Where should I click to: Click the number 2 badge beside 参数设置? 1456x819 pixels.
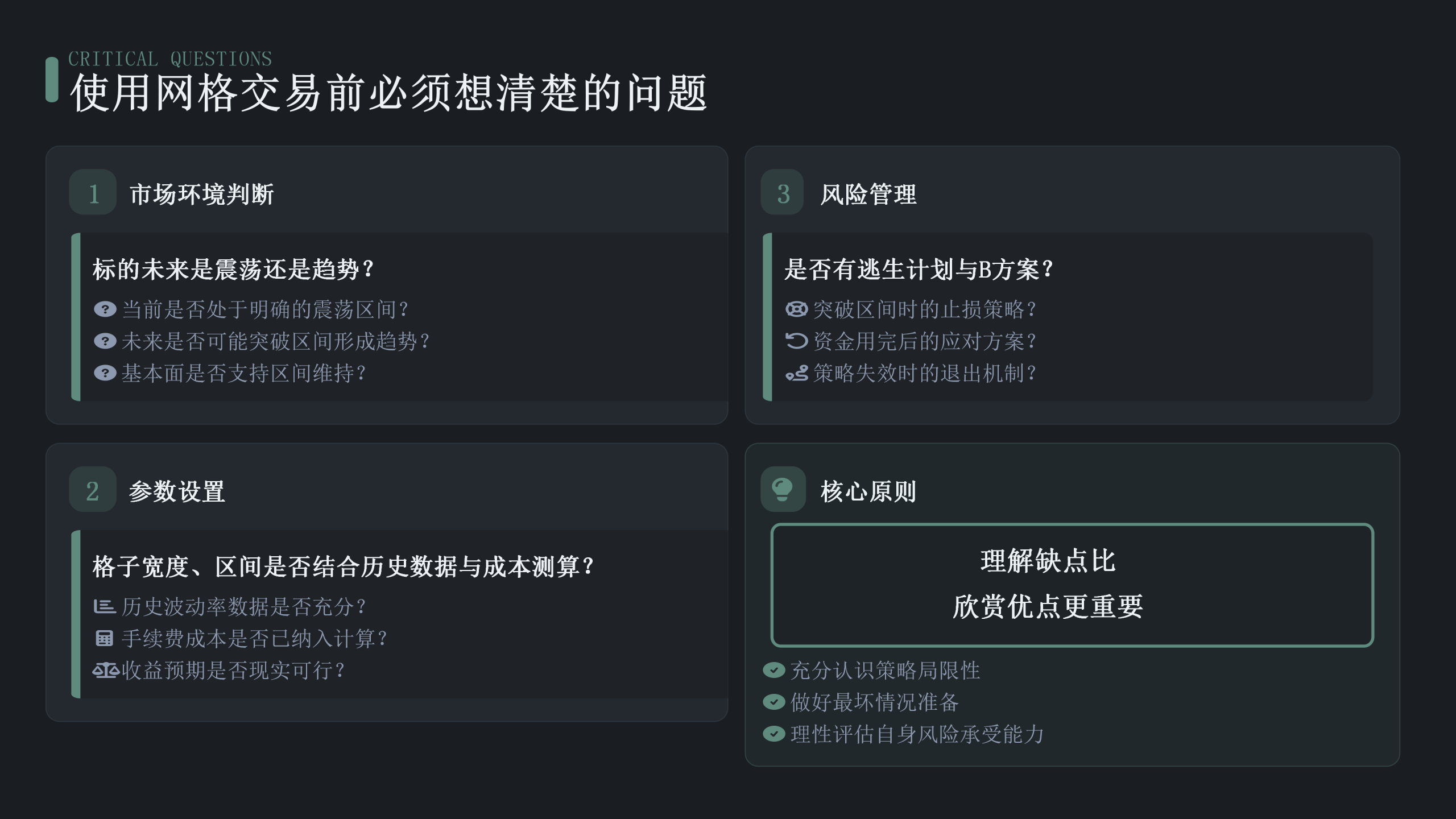(93, 490)
